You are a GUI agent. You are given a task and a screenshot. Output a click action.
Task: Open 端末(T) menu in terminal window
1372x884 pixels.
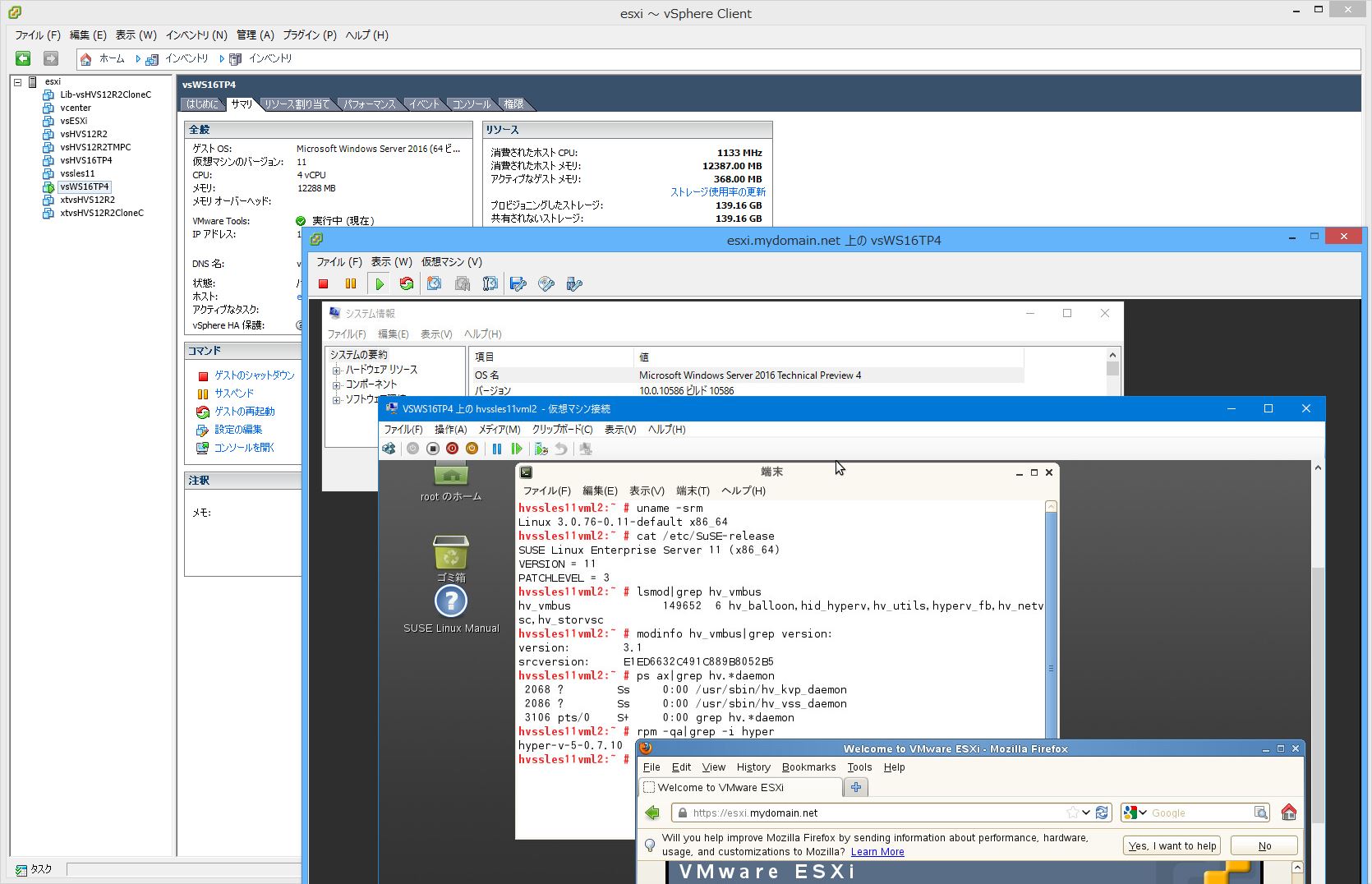[693, 490]
